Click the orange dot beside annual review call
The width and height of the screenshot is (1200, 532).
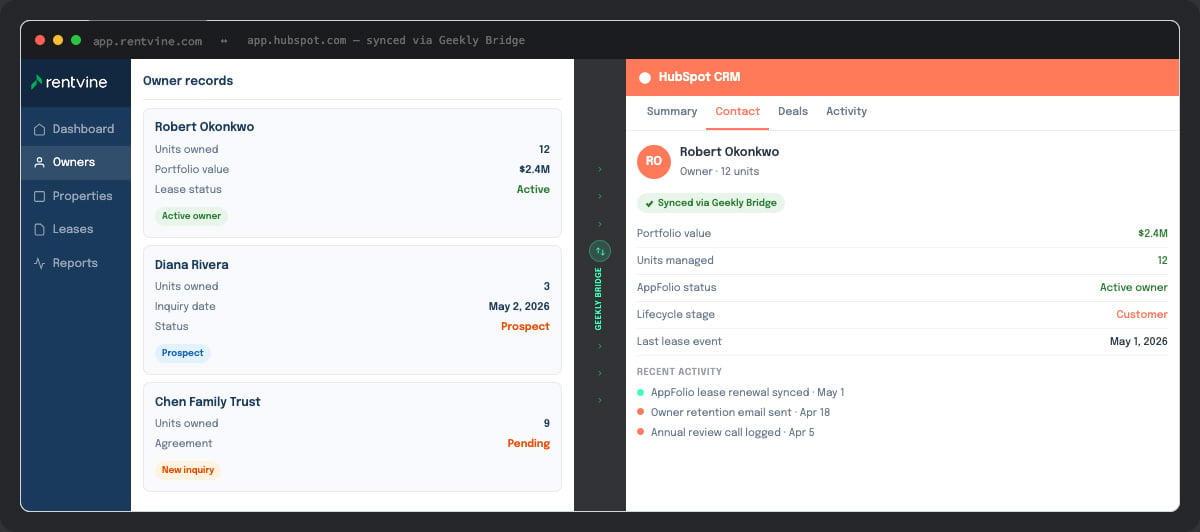click(x=640, y=432)
